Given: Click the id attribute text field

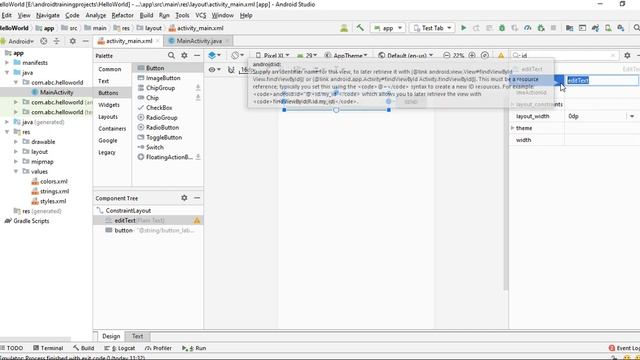Looking at the screenshot, I should click(x=603, y=80).
